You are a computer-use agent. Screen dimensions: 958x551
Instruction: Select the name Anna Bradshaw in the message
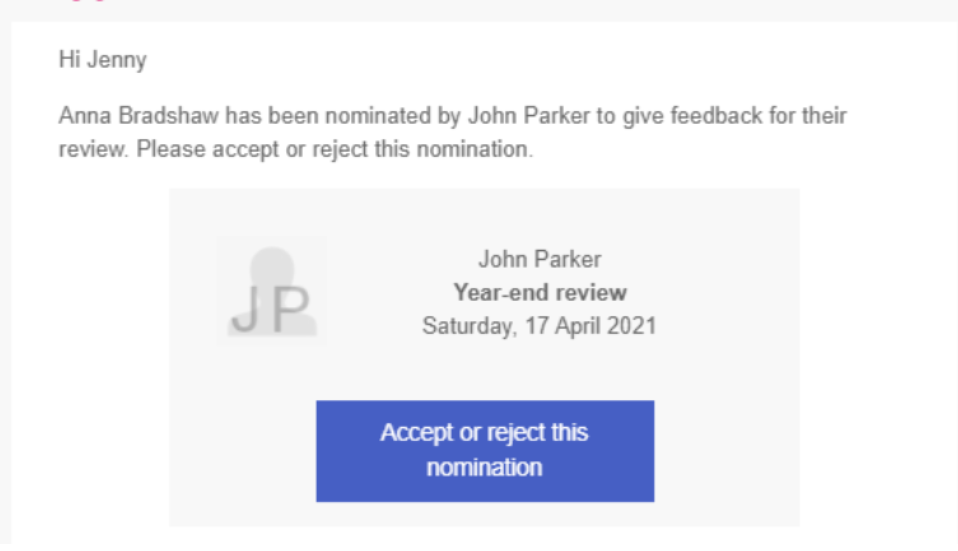pos(139,115)
